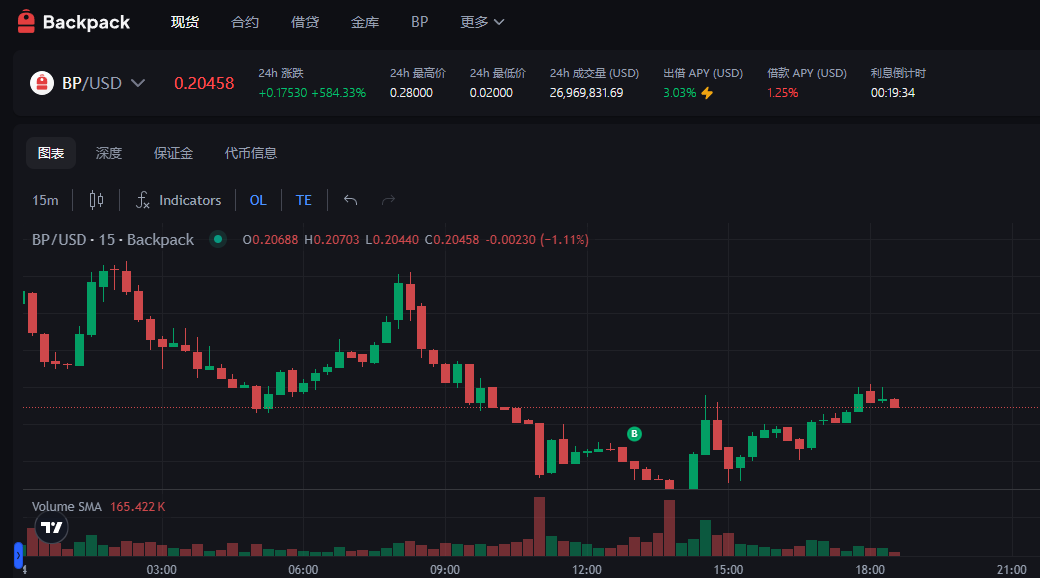Click the 24h low value 0.02000
This screenshot has width=1040, height=578.
(491, 93)
